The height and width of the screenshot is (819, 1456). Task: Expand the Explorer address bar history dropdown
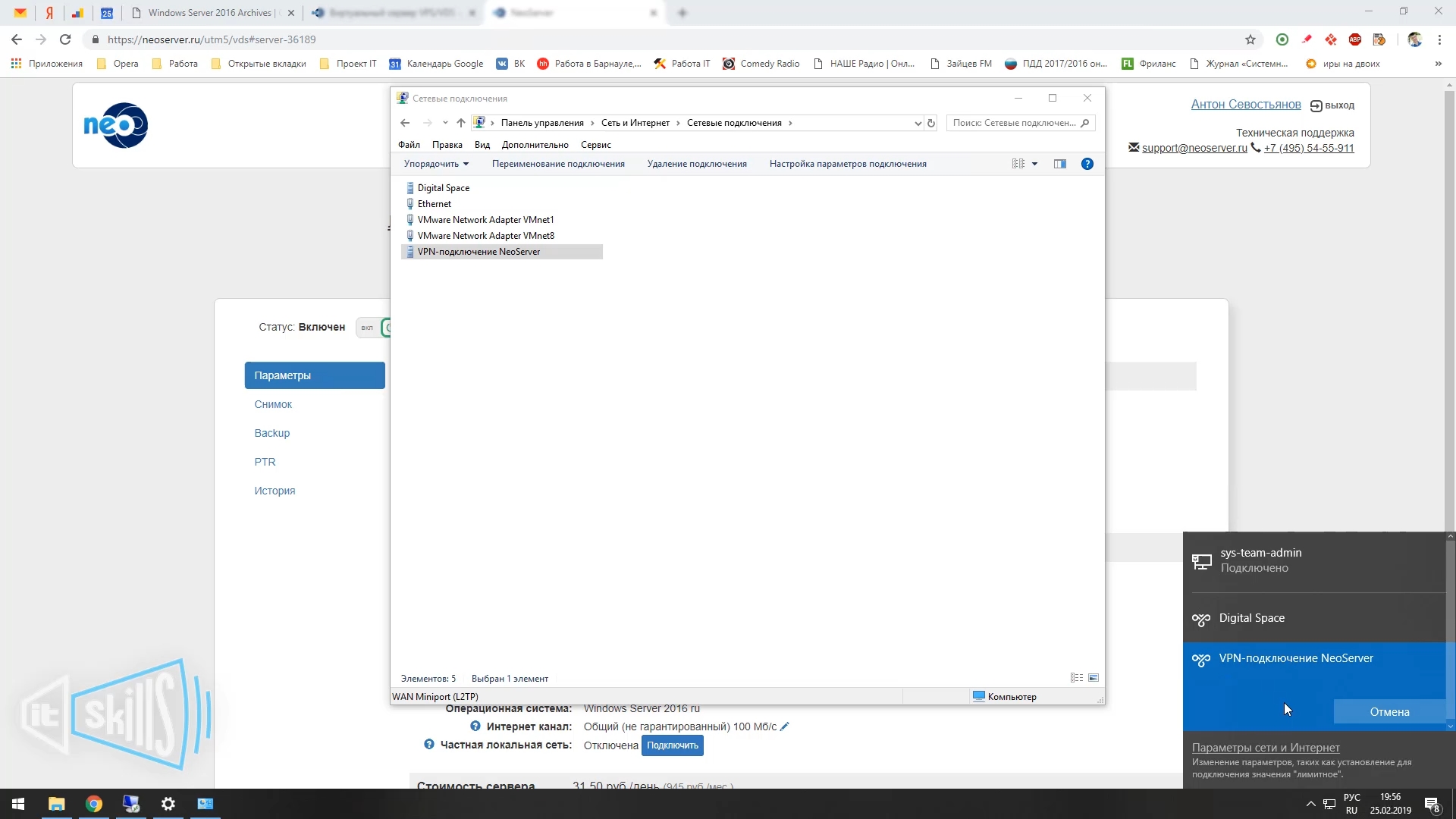[x=918, y=123]
